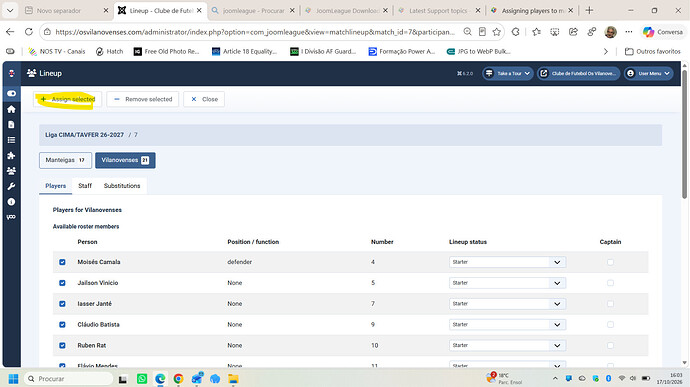Toggle the sidebar menu switch icon
This screenshot has width=690, height=387.
[x=11, y=93]
